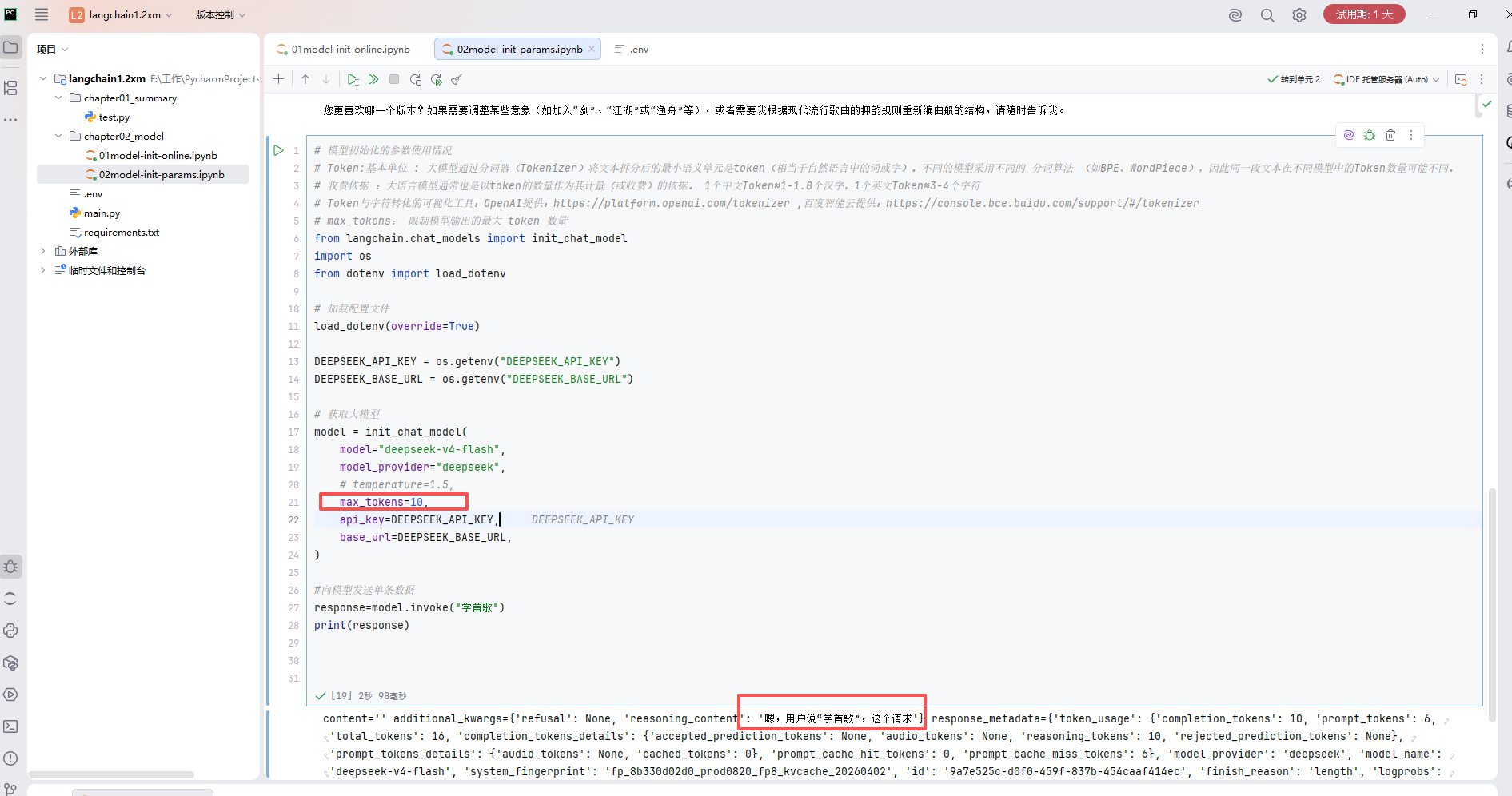
Task: Delete the cell with the trash icon
Action: (x=1390, y=135)
